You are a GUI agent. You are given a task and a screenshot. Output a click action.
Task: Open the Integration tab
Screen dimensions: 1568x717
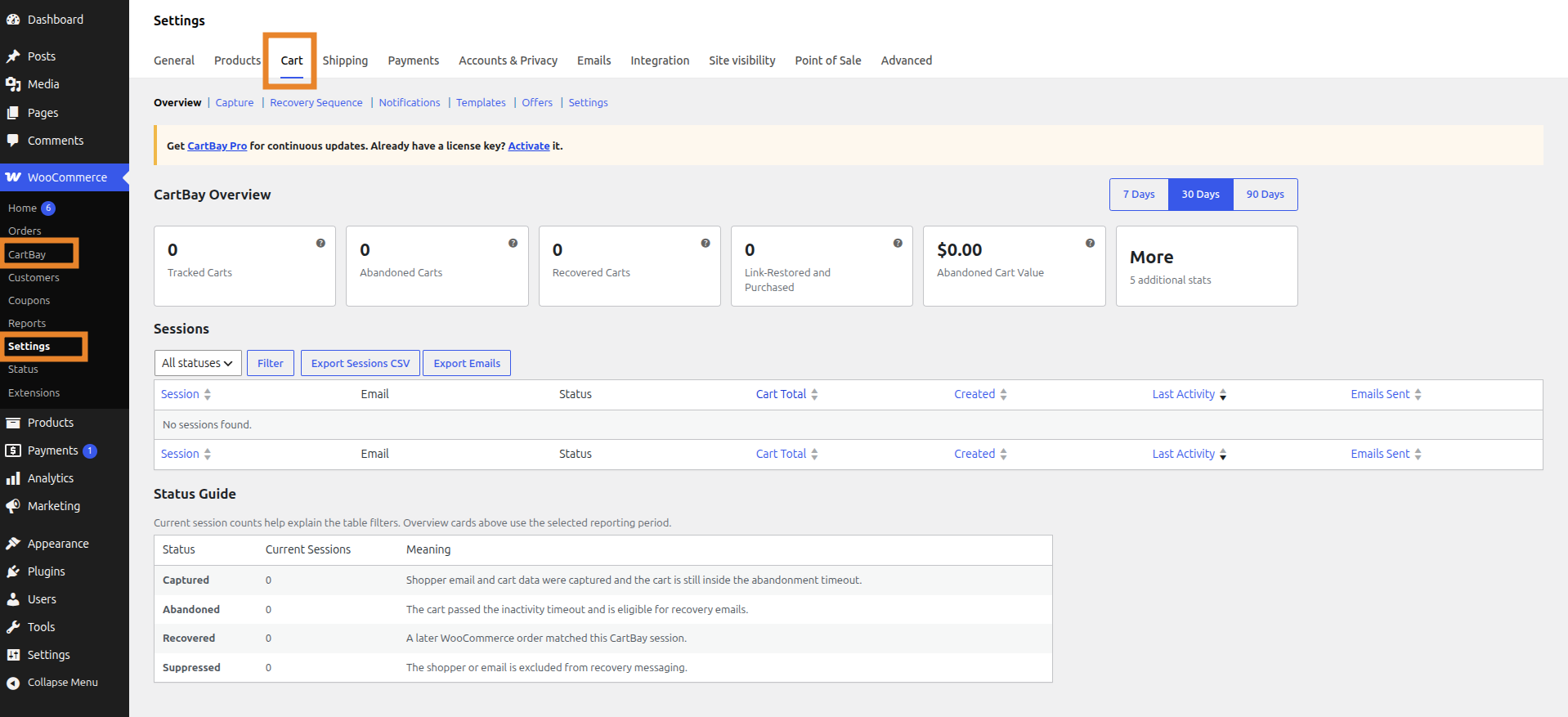[x=660, y=60]
